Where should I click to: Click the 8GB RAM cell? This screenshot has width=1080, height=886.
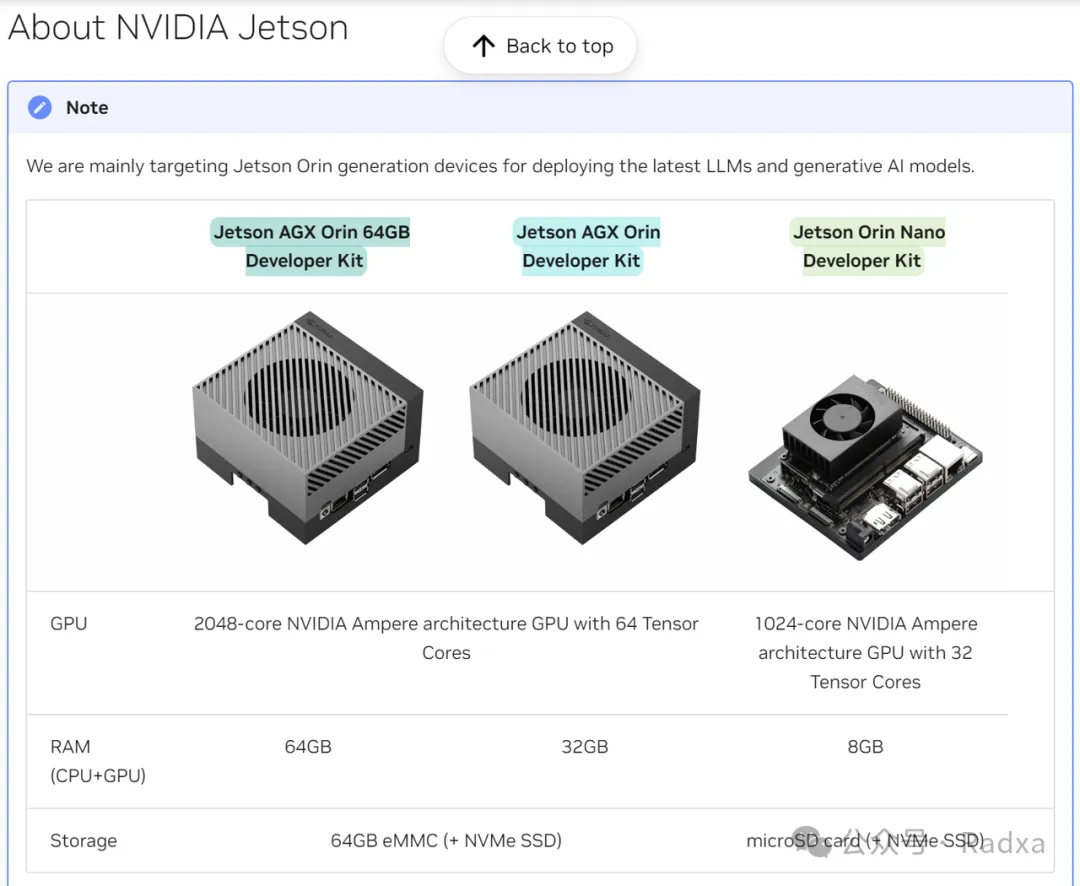tap(866, 747)
